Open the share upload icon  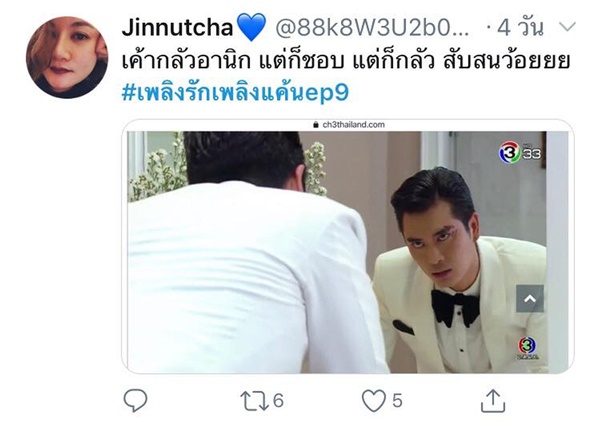point(493,400)
